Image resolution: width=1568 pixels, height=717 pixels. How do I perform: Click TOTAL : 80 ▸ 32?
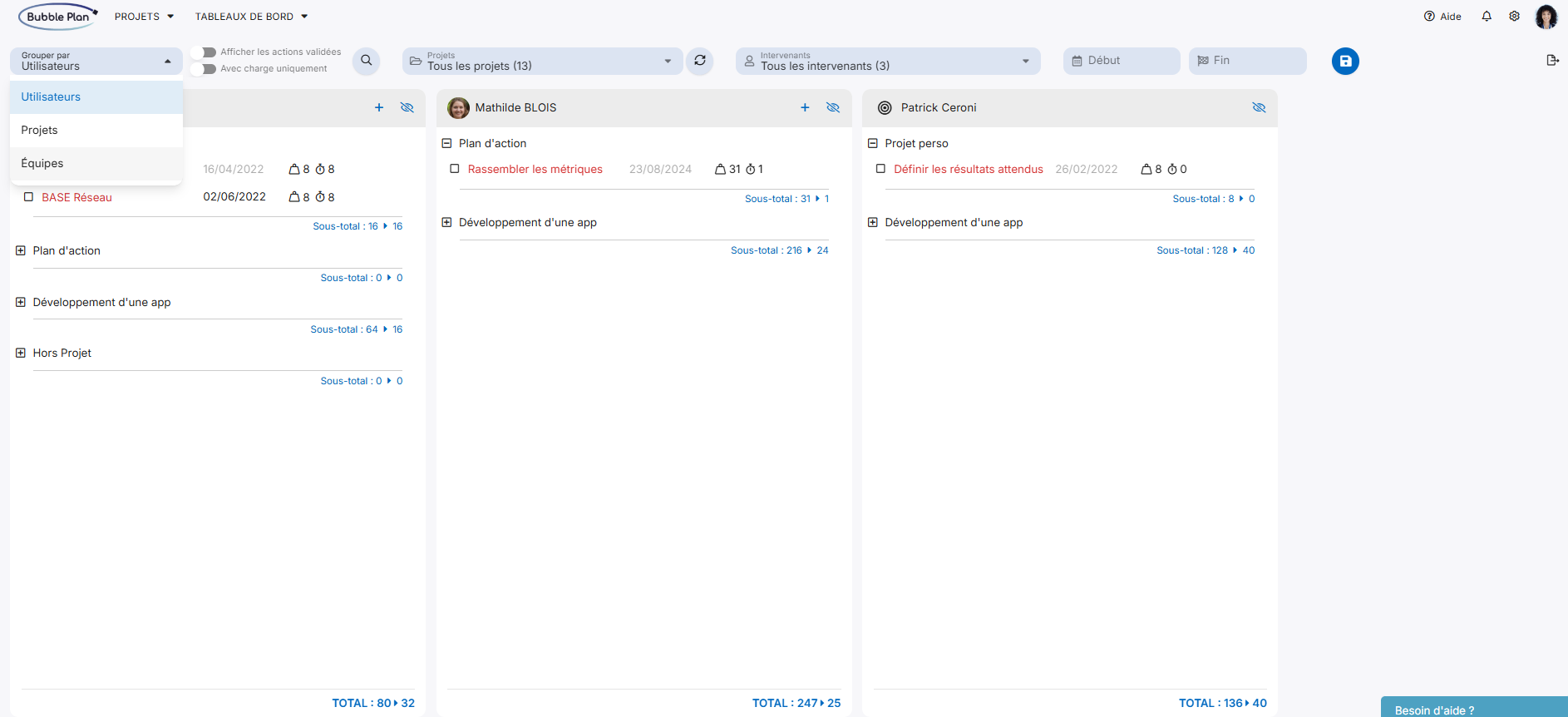pyautogui.click(x=373, y=703)
